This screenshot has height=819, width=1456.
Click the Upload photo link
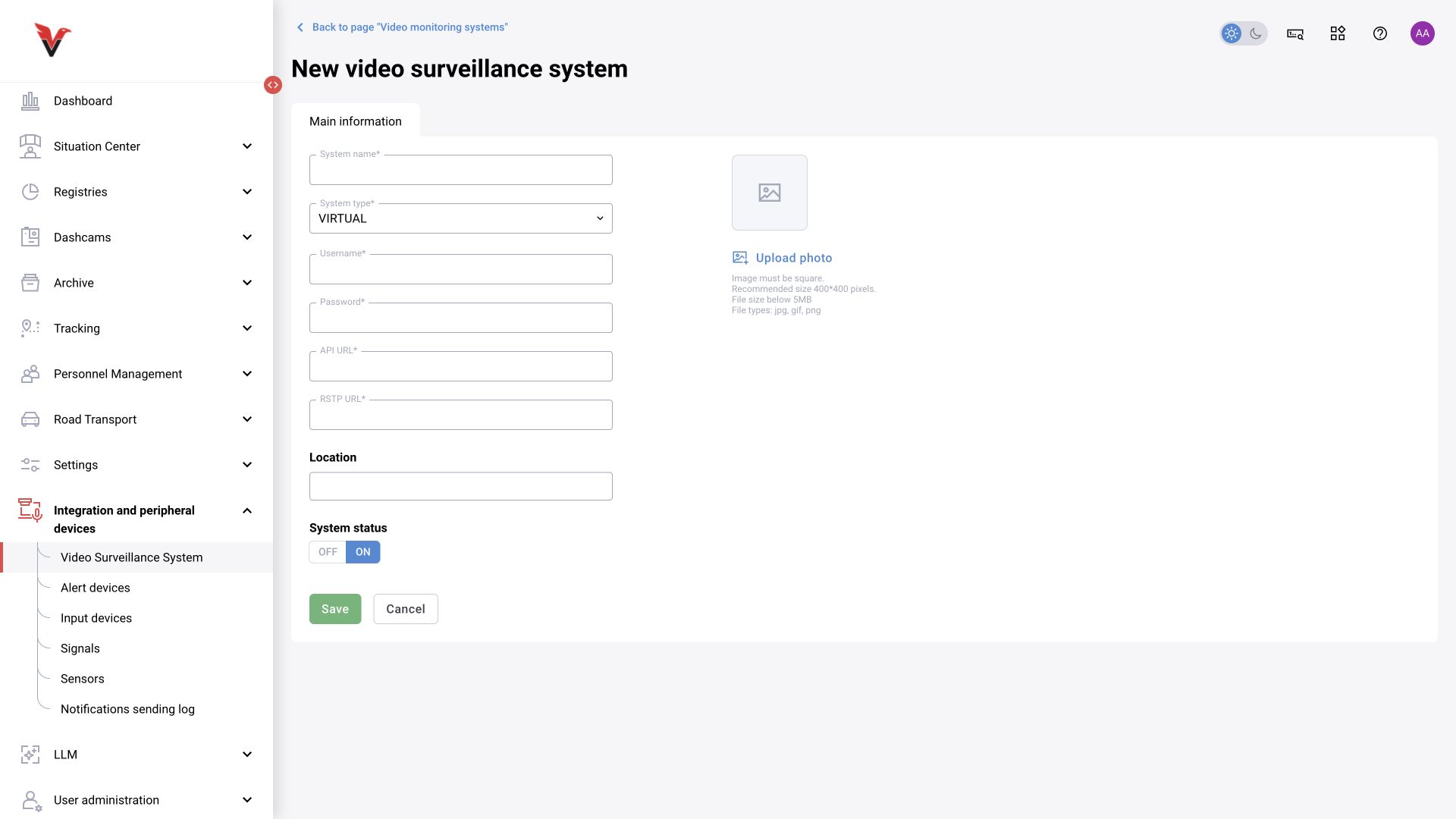783,258
